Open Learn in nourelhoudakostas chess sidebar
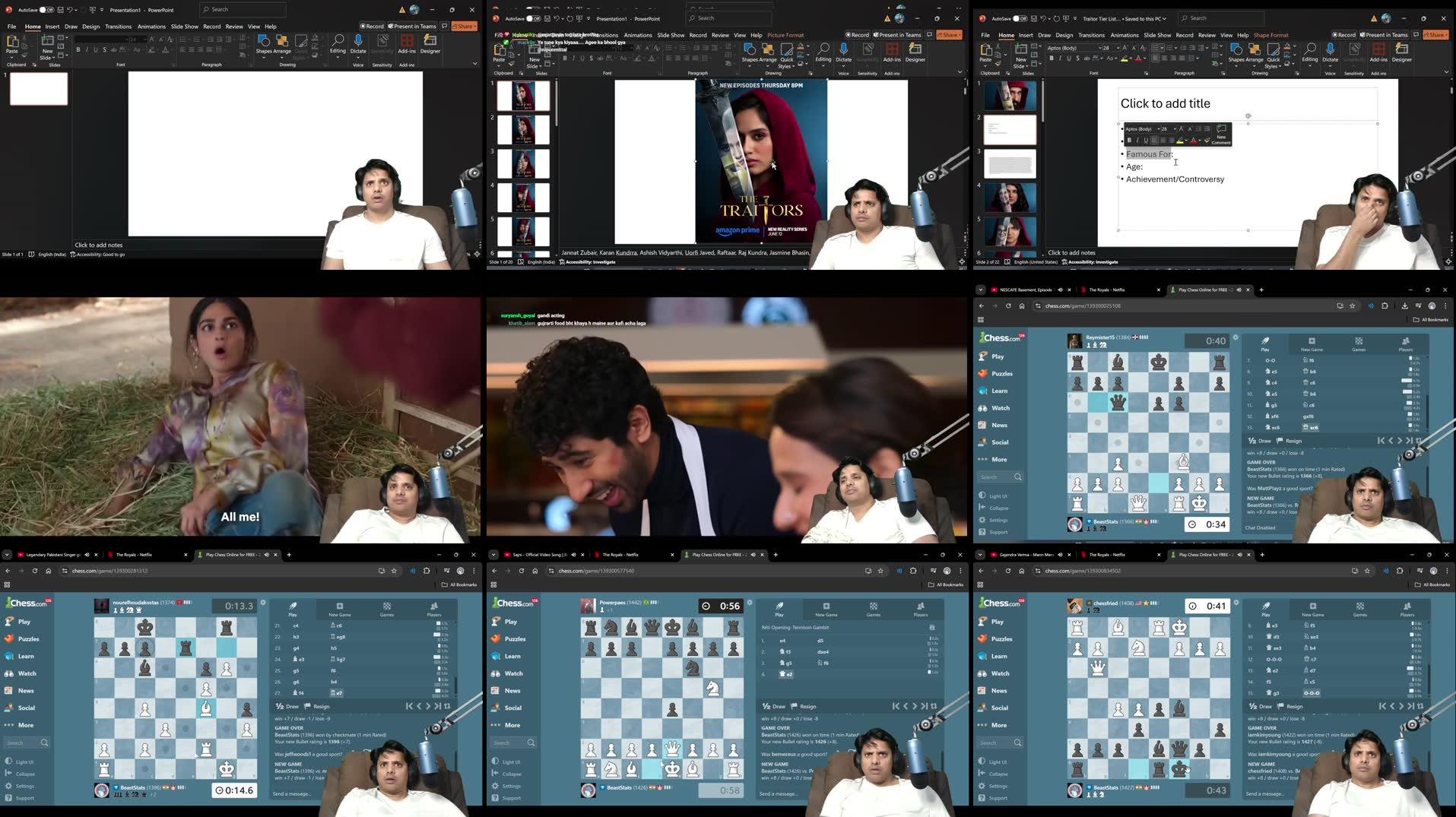 [20, 657]
